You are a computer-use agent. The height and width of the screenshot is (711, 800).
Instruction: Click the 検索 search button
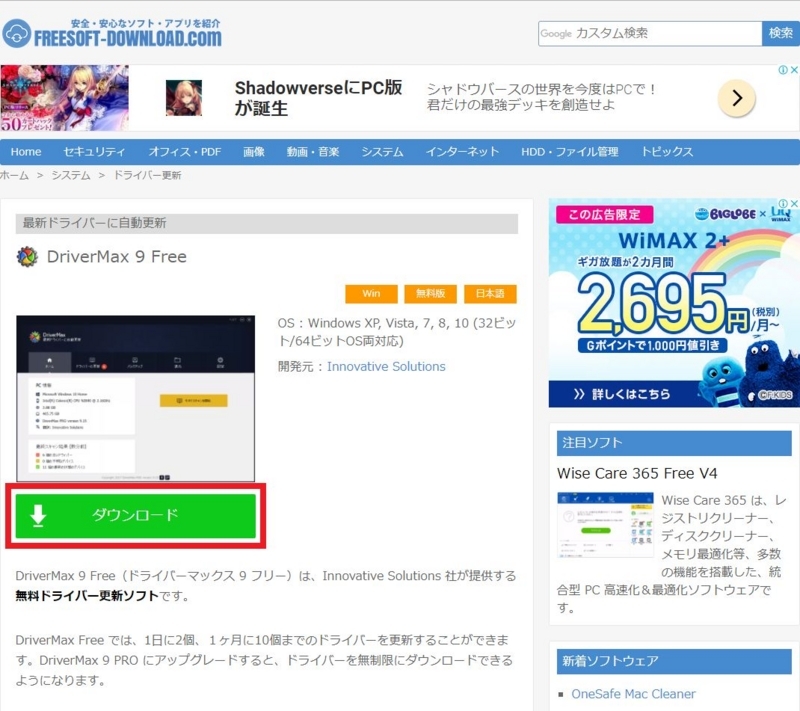point(781,34)
